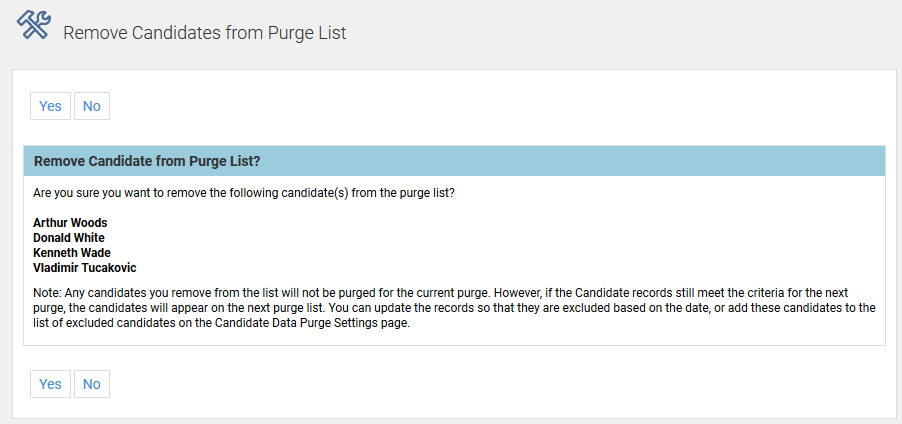Click the page title Remove Candidates from Purge List
This screenshot has width=902, height=424.
pos(204,33)
